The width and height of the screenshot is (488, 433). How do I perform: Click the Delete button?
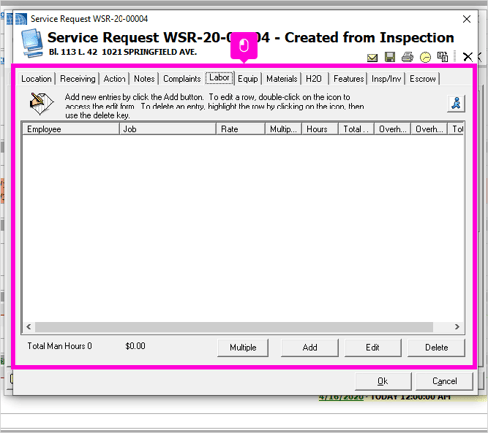pyautogui.click(x=436, y=348)
